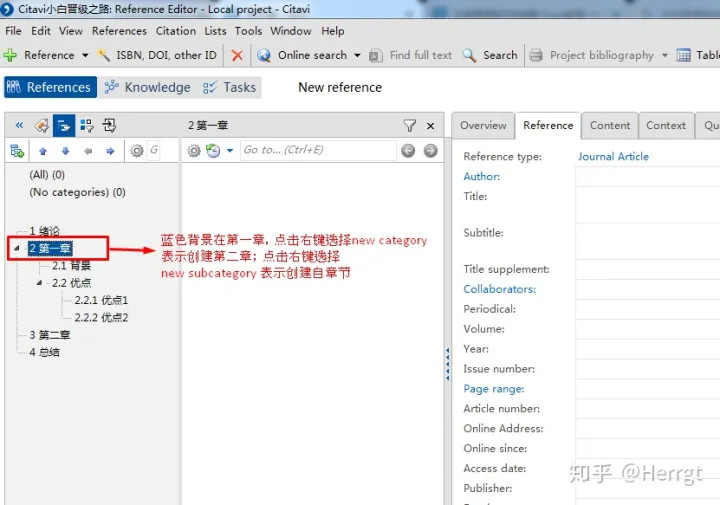720x505 pixels.
Task: Open the Context tab
Action: tap(666, 125)
